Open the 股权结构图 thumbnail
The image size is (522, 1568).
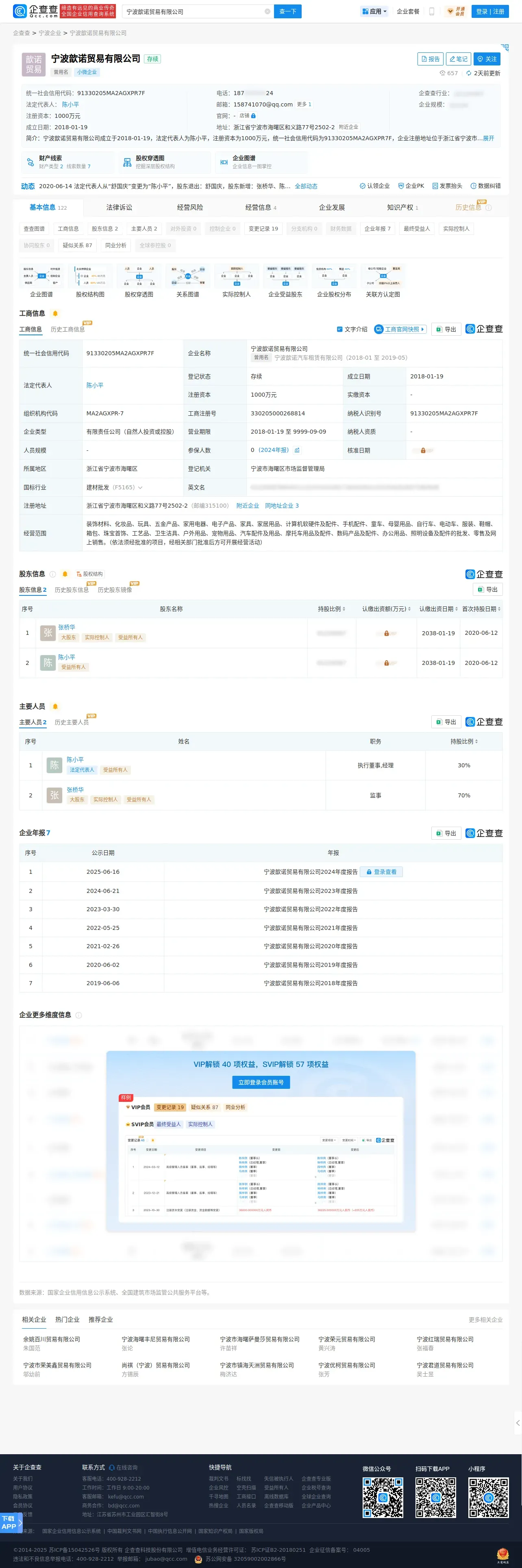[90, 281]
